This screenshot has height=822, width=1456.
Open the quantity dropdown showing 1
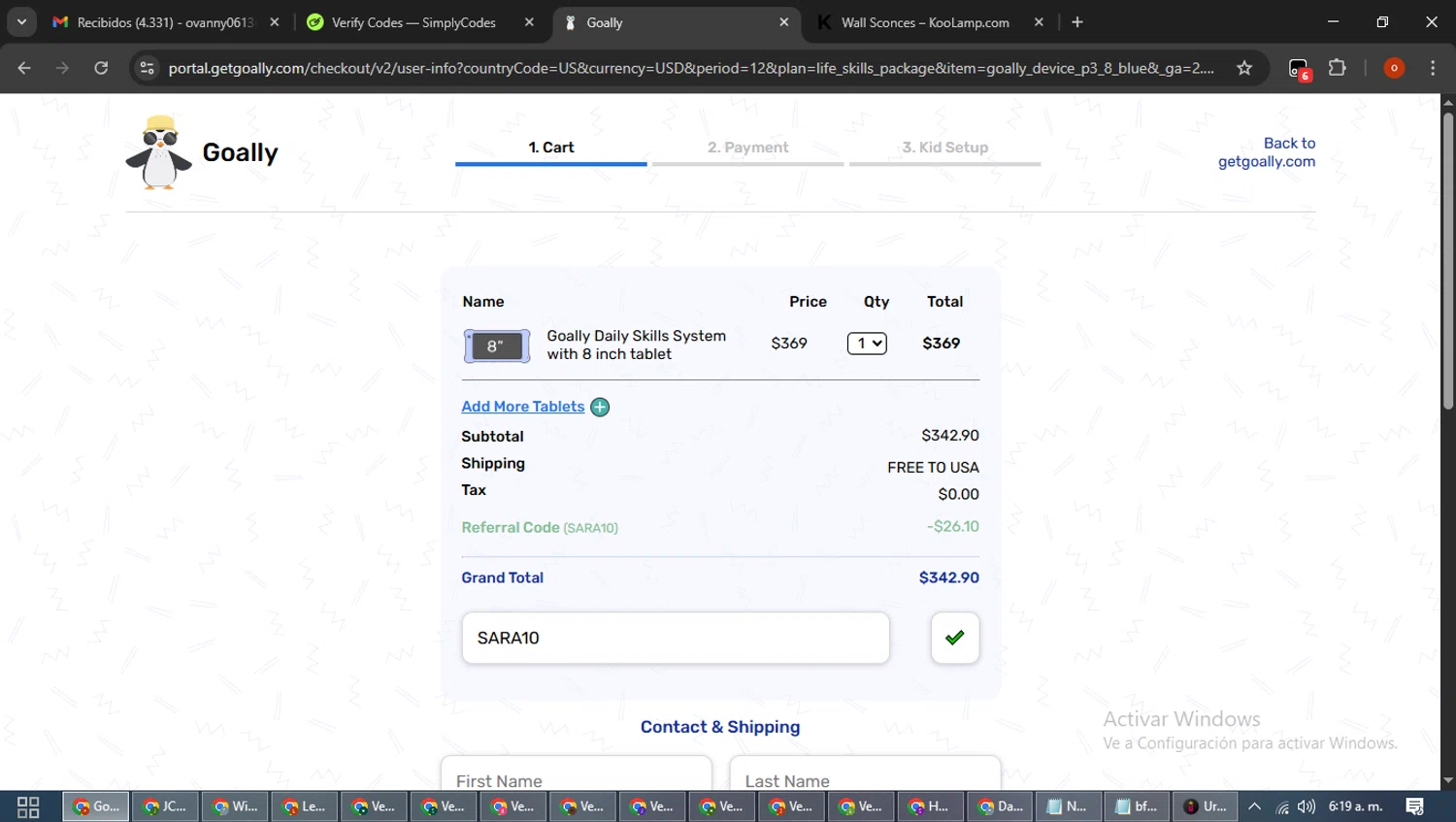[x=867, y=344]
